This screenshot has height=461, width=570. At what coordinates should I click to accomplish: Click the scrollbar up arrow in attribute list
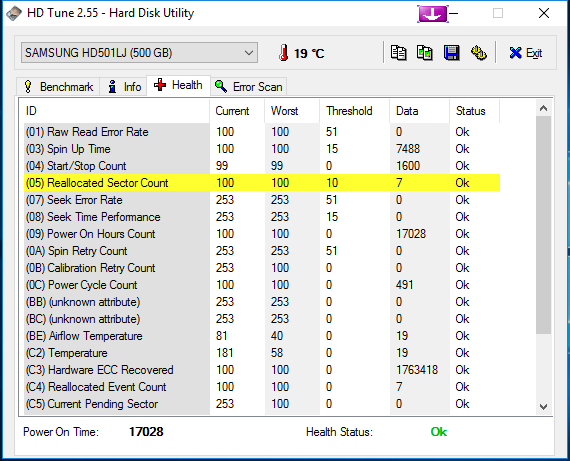(543, 108)
